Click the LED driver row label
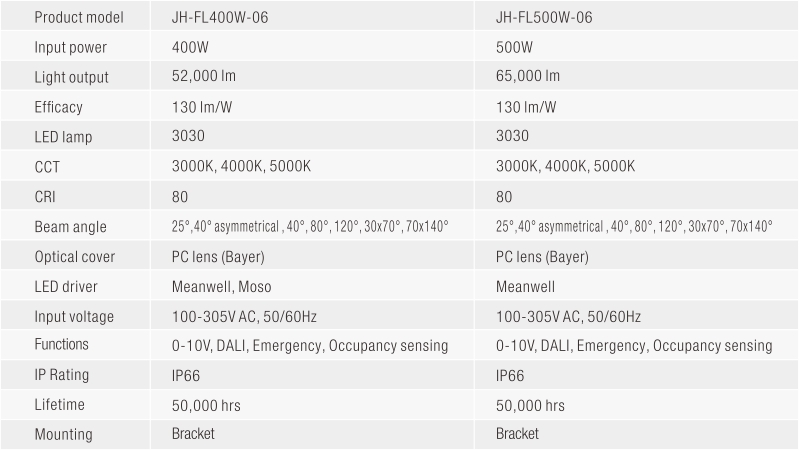799x450 pixels. click(67, 287)
